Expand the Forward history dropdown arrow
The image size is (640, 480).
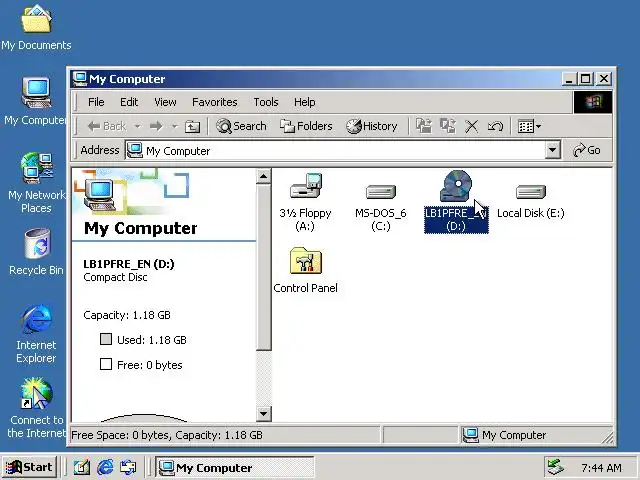click(x=174, y=126)
